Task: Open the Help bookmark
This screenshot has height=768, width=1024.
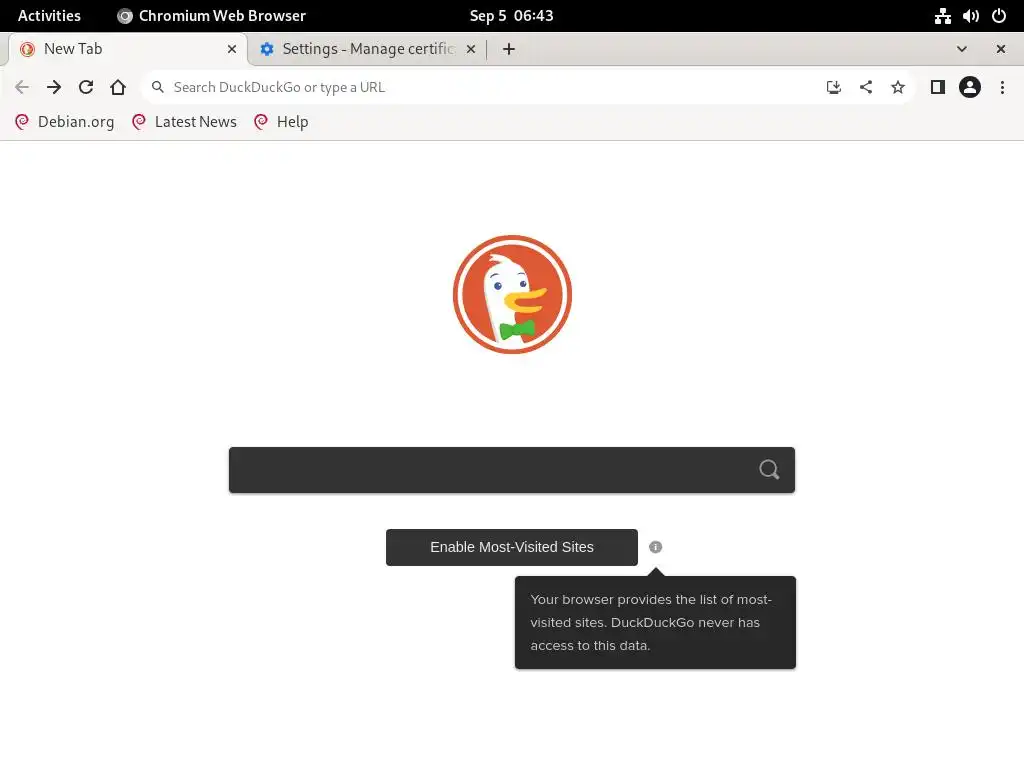Action: [281, 122]
